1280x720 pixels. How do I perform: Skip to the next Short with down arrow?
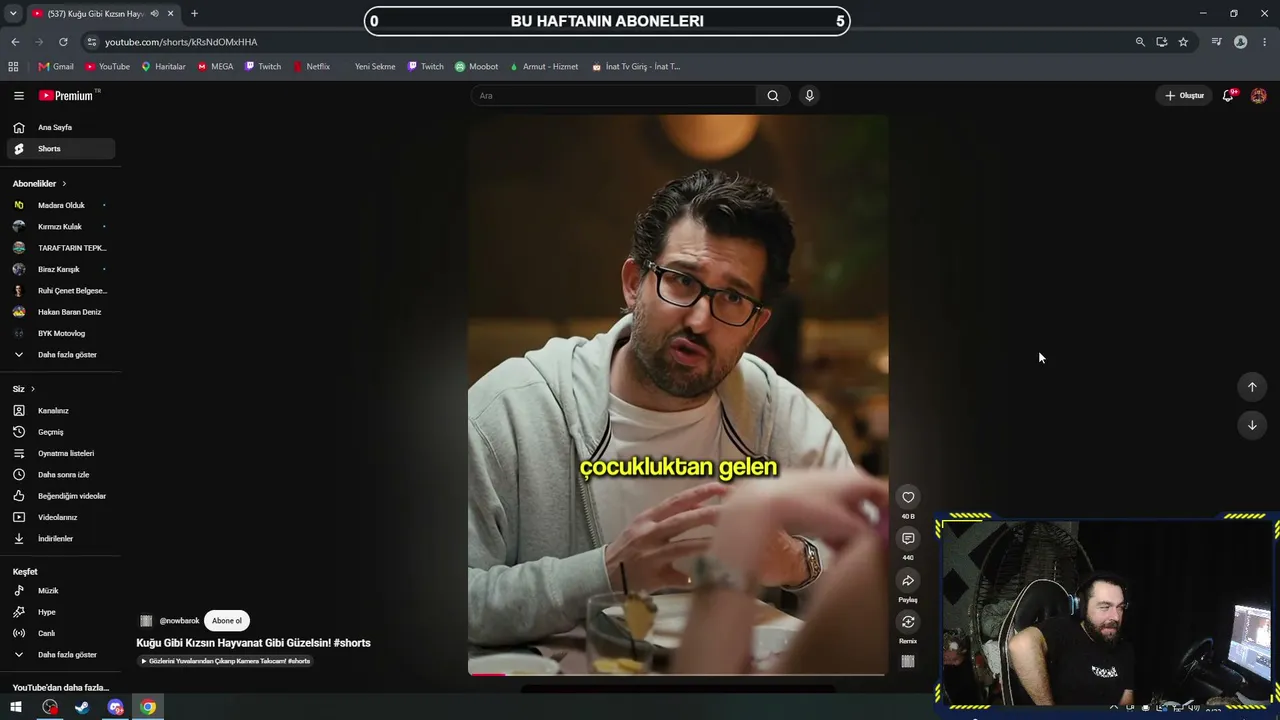coord(1252,425)
